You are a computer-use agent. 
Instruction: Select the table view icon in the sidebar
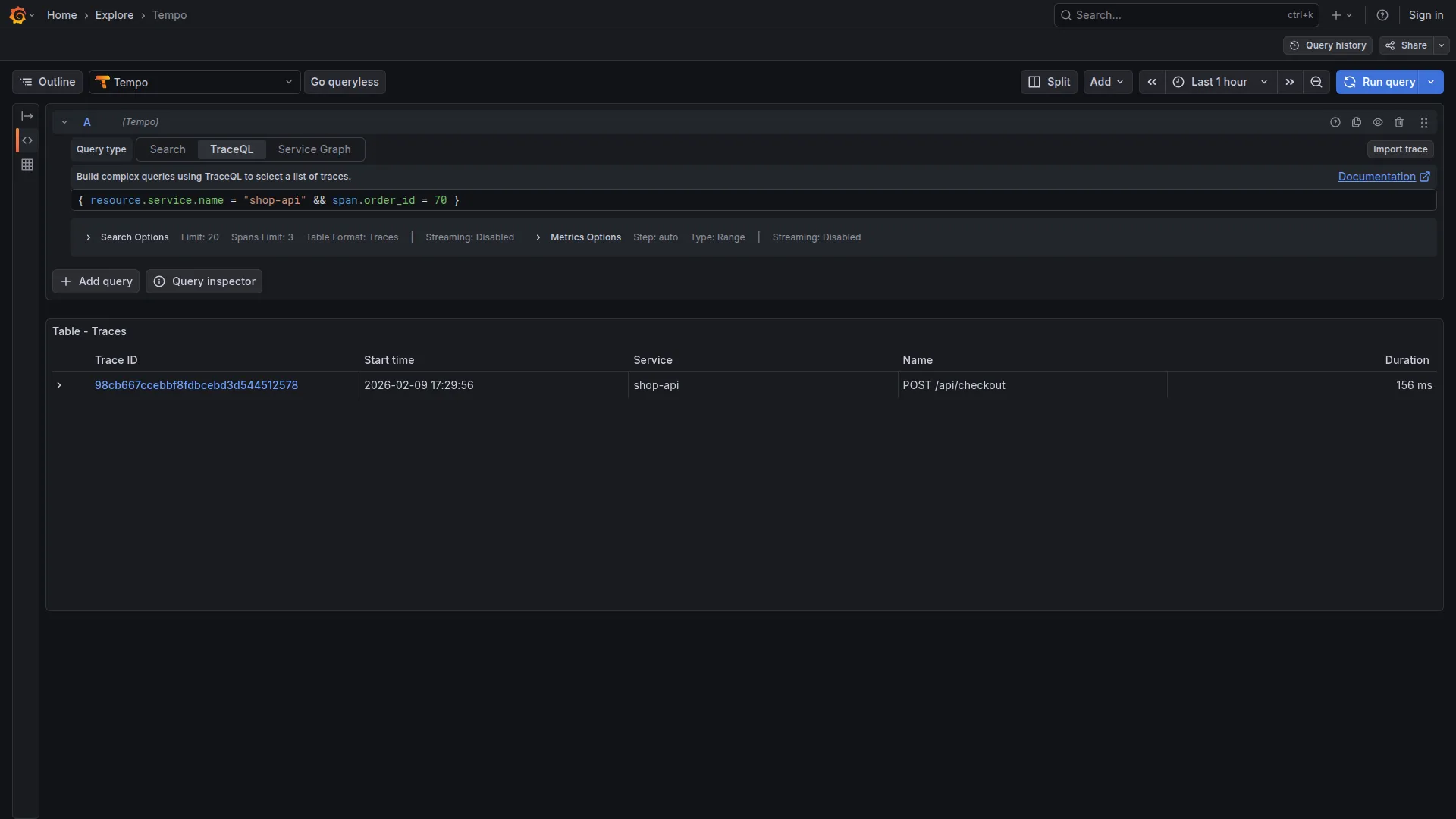coord(27,165)
